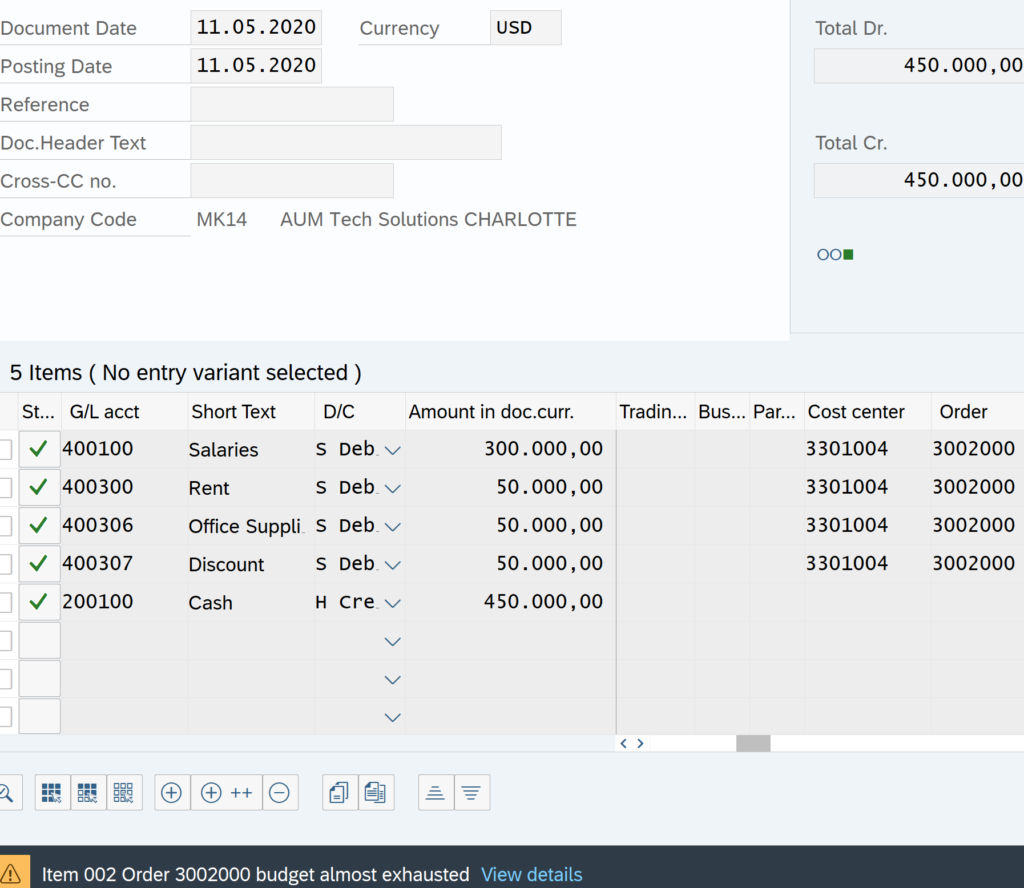
Task: Select the Cash row checkbox
Action: point(5,602)
